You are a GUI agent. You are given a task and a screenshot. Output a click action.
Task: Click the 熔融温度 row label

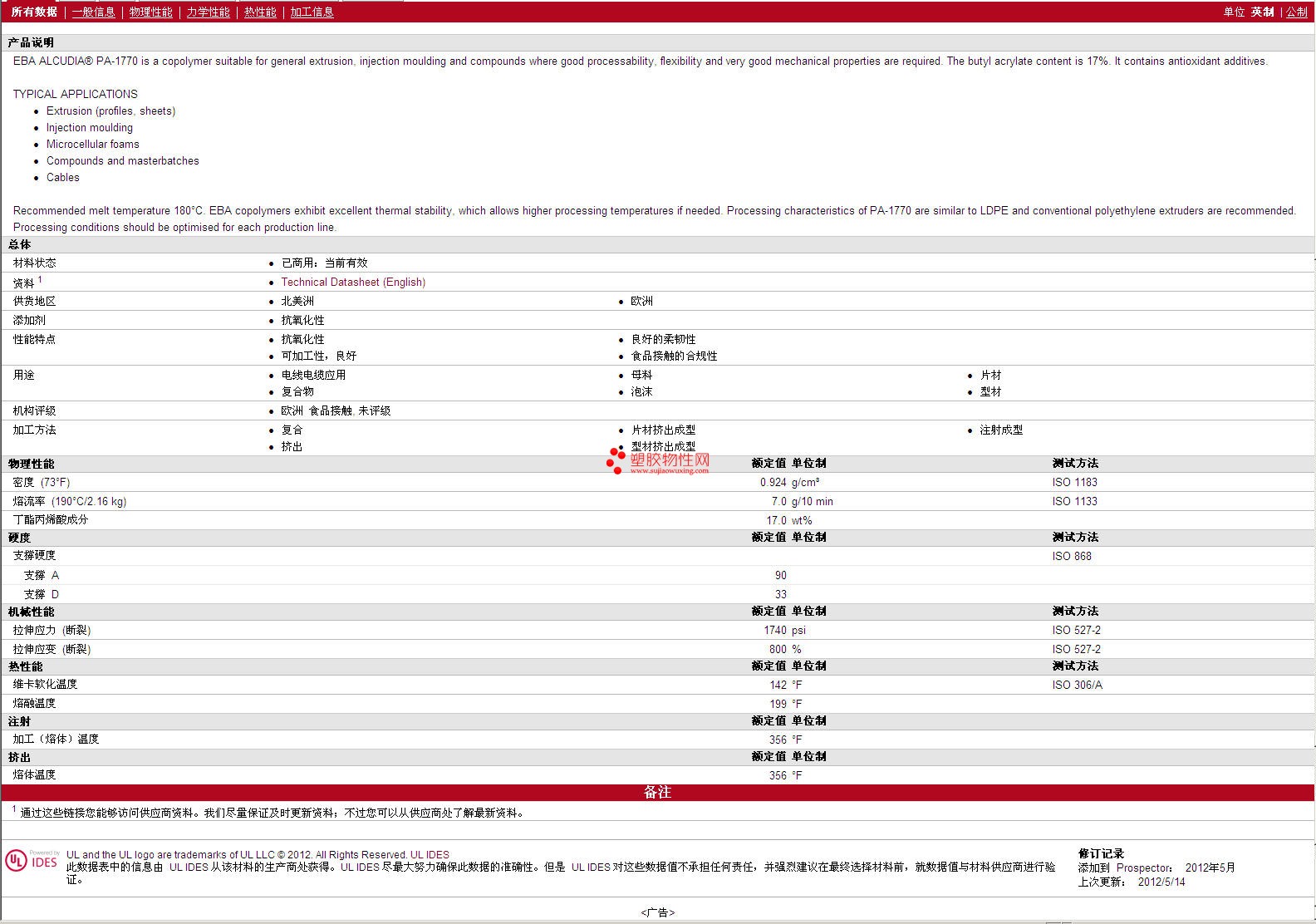(x=34, y=703)
